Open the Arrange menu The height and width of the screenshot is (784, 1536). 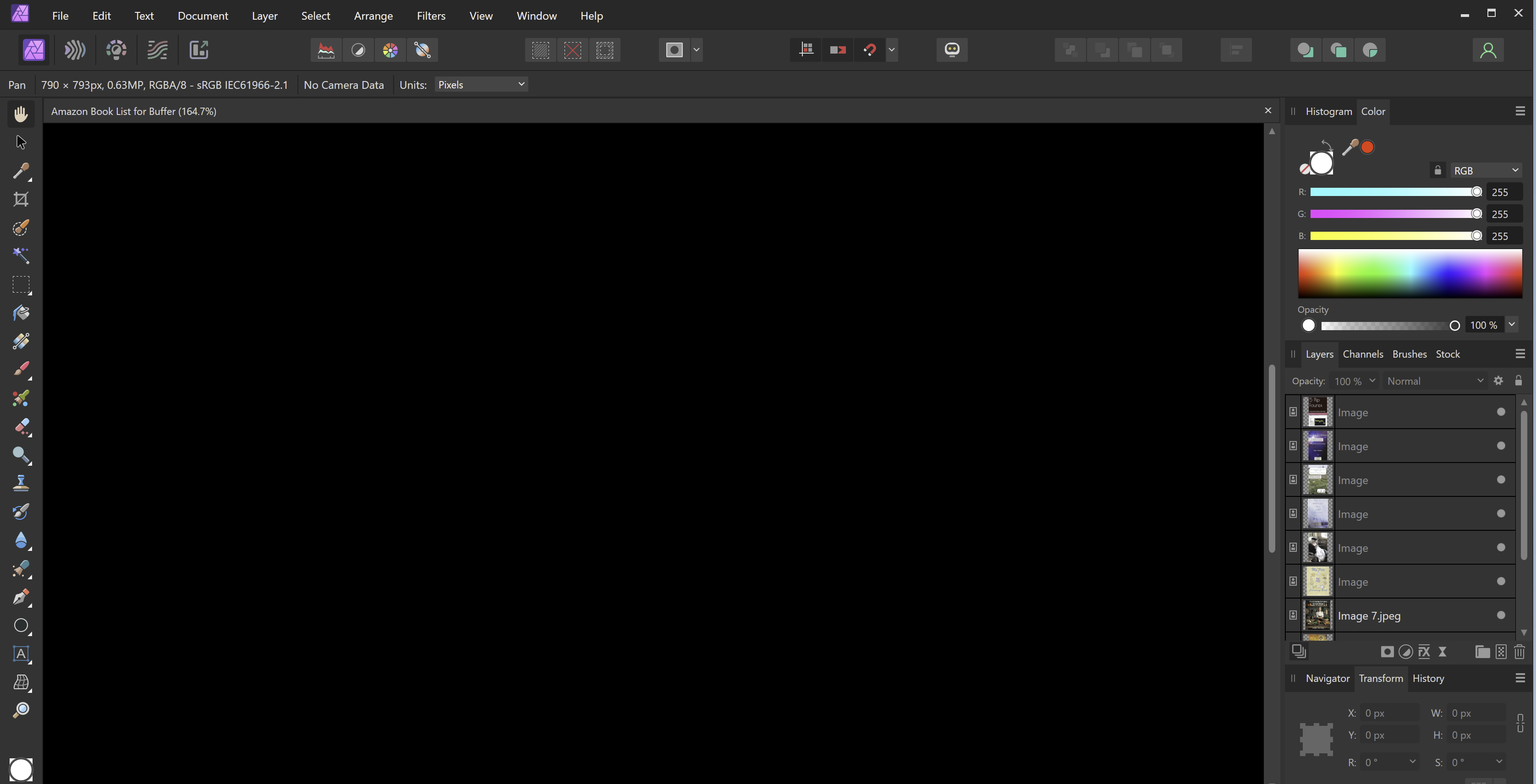click(x=373, y=16)
